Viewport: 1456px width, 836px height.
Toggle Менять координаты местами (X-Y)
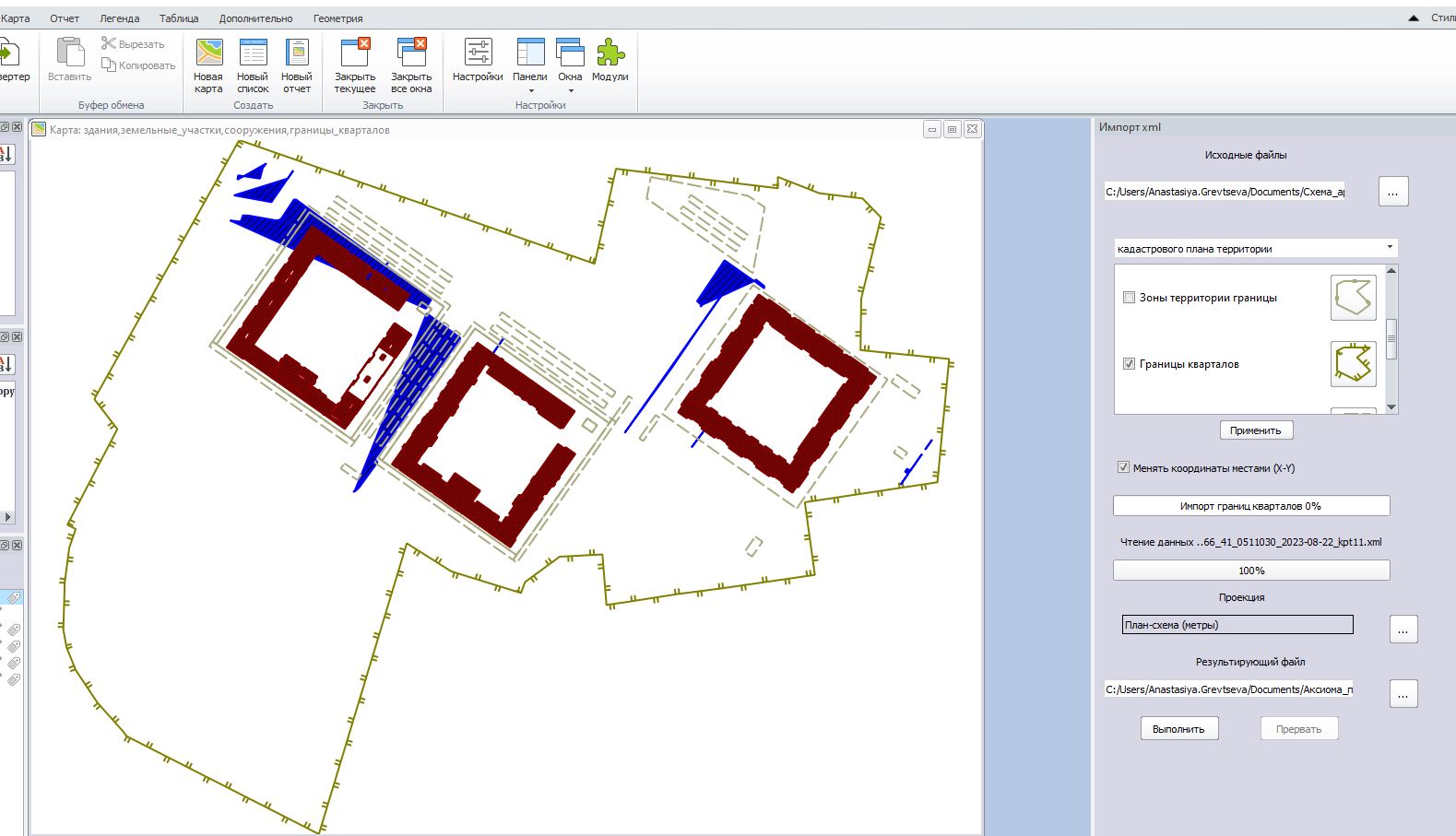click(x=1123, y=467)
